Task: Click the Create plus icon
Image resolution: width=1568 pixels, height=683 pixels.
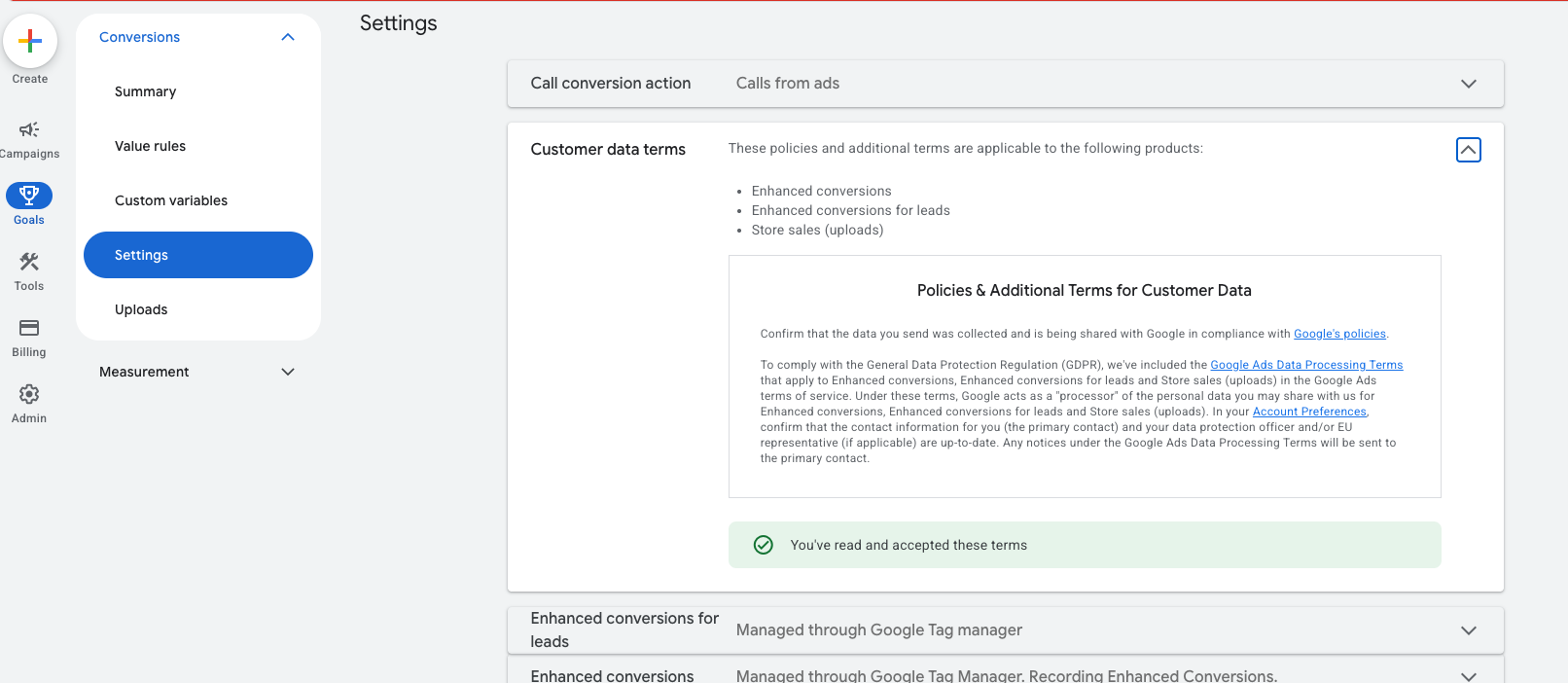Action: (30, 41)
